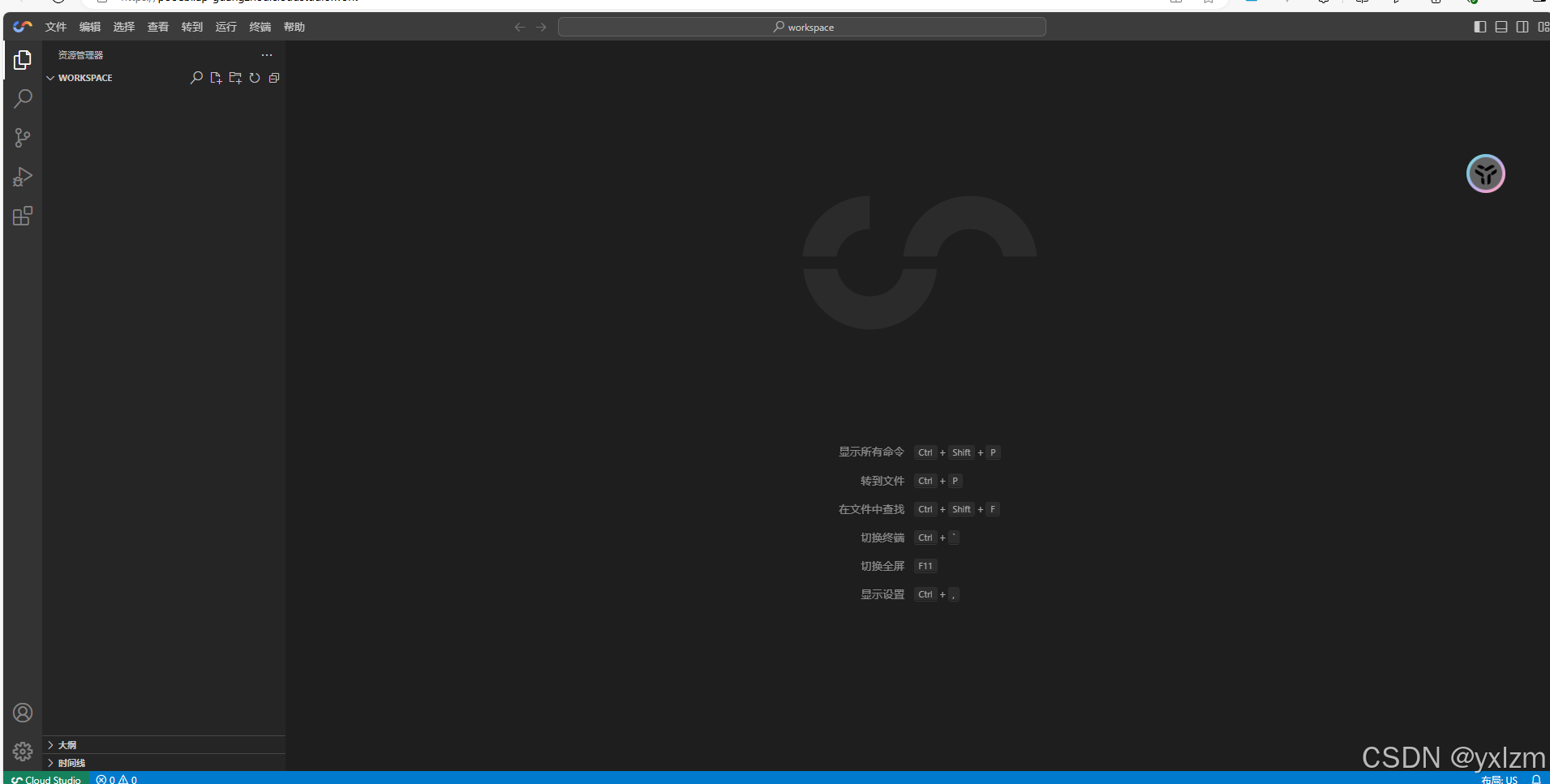1550x784 pixels.
Task: Create a new folder in WORKSPACE
Action: coord(235,78)
